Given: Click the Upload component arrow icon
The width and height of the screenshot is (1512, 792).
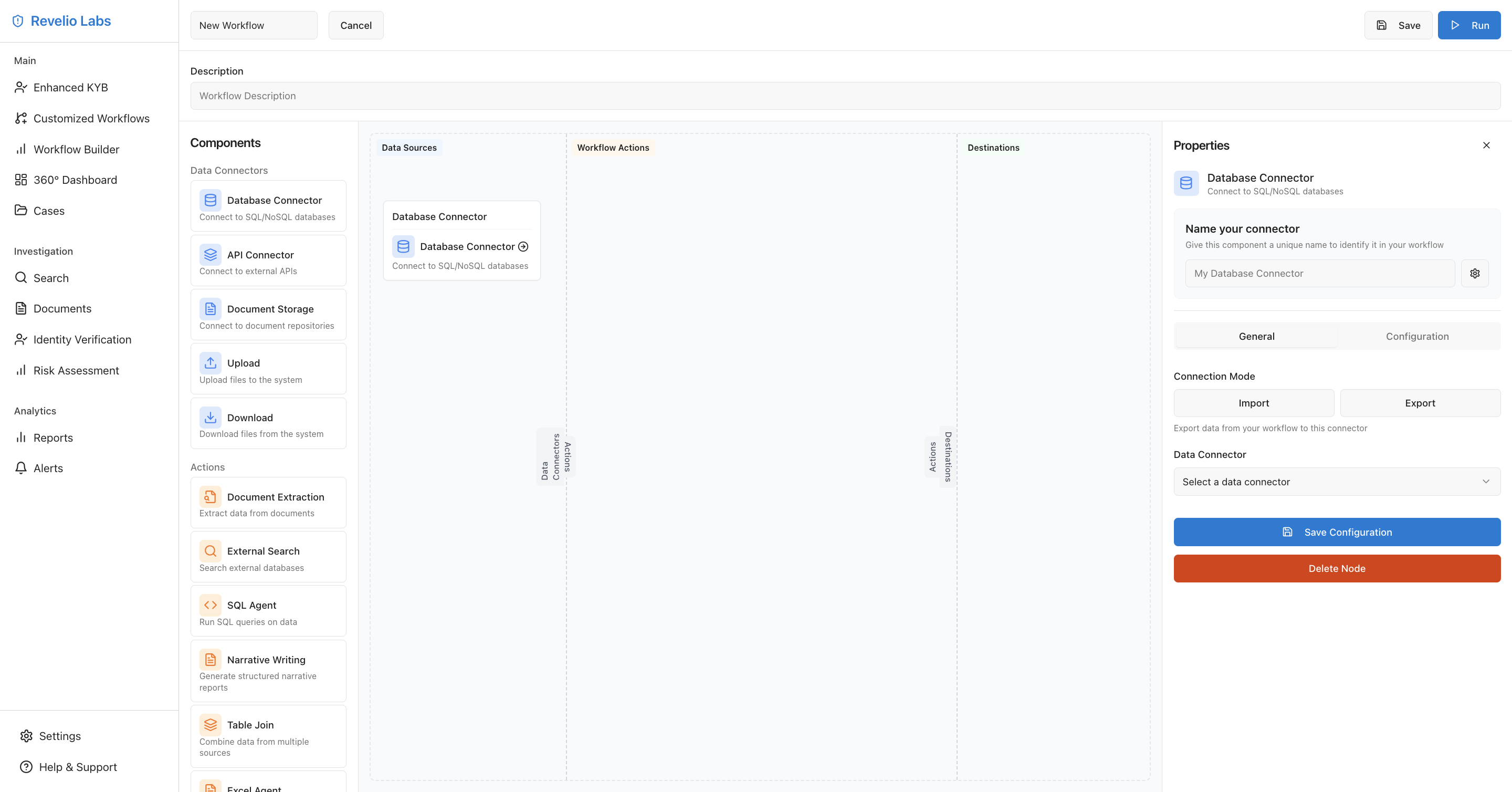Looking at the screenshot, I should [210, 363].
